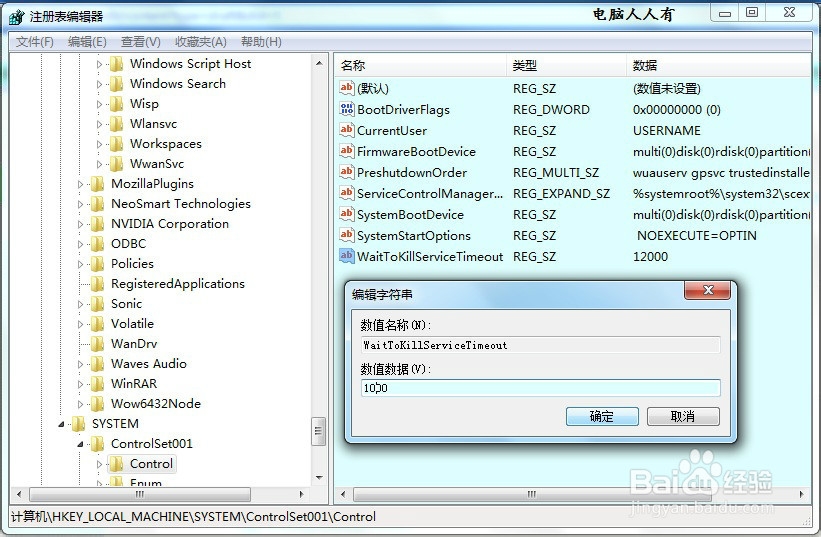Expand the Policies key
821x537 pixels.
click(80, 264)
